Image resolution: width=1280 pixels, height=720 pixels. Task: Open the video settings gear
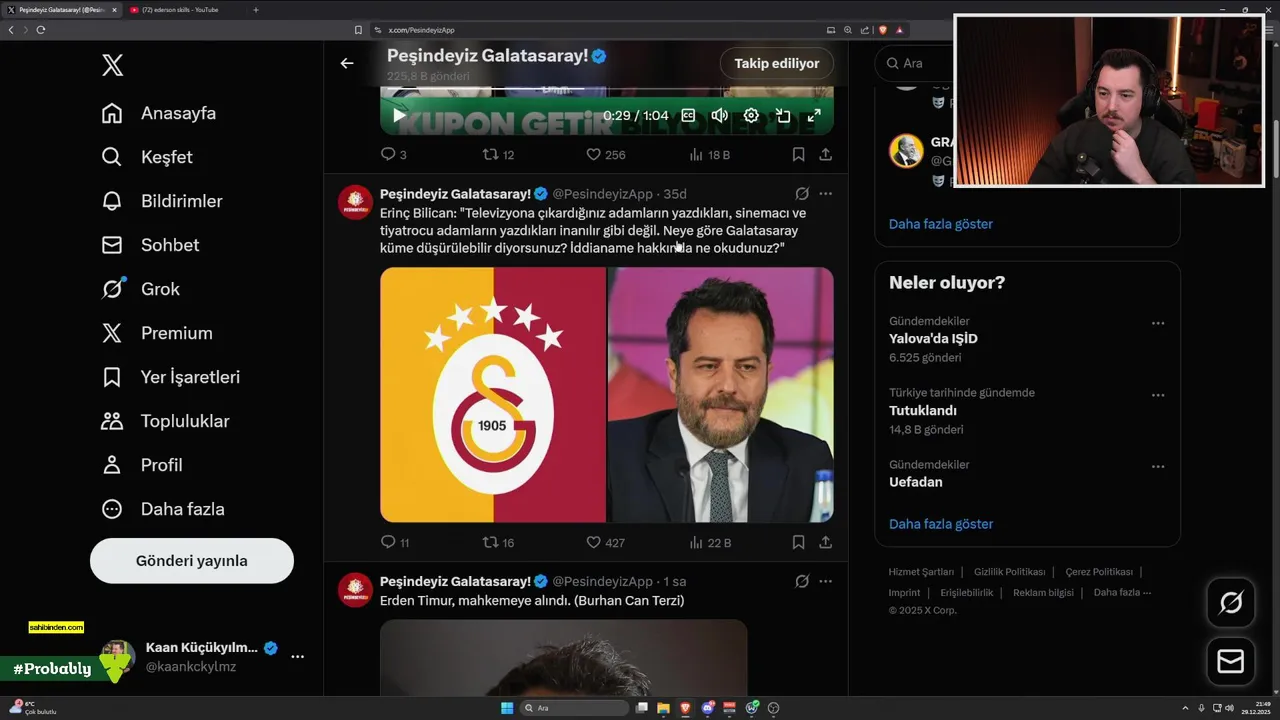tap(751, 115)
